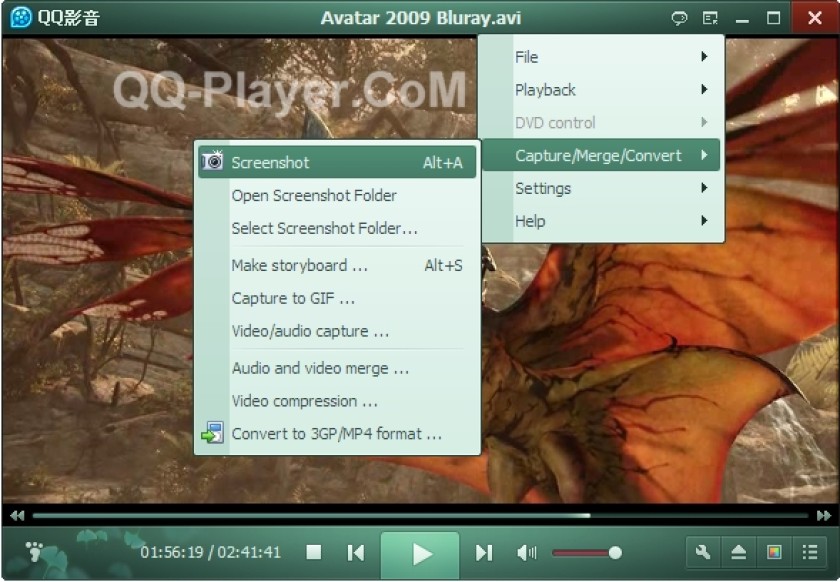Screen dimensions: 840x582
Task: Expand the Help submenu arrow
Action: [704, 220]
